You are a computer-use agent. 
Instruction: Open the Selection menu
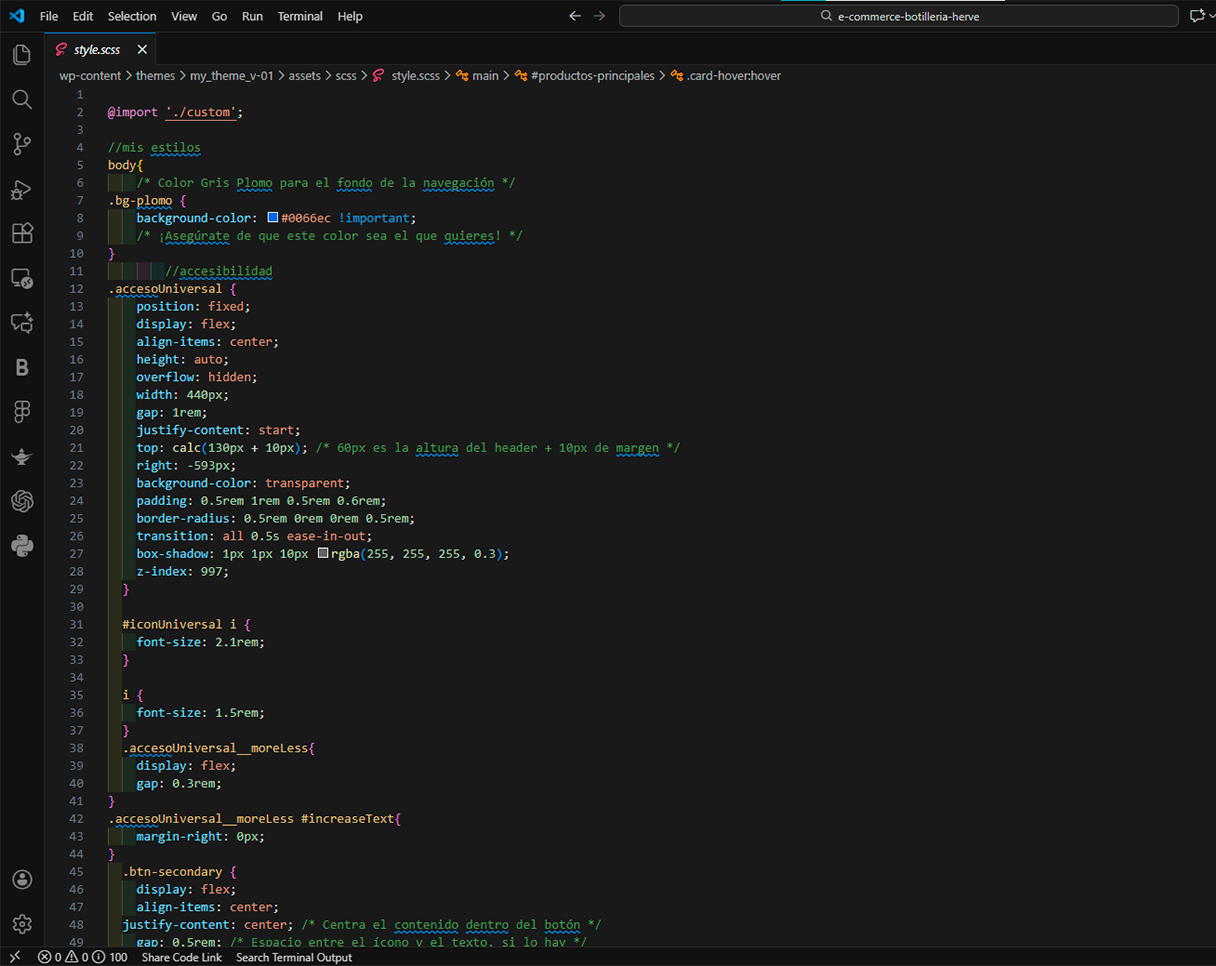click(x=132, y=16)
